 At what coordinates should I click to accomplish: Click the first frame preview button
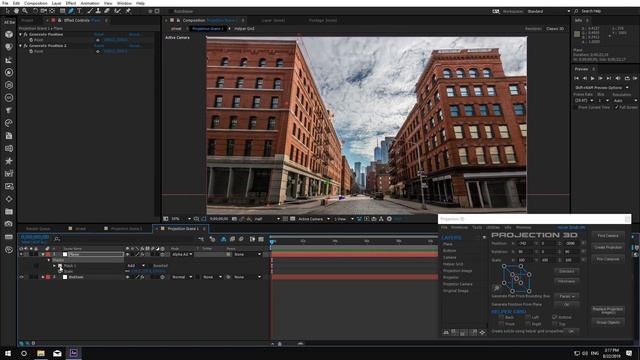(x=576, y=78)
